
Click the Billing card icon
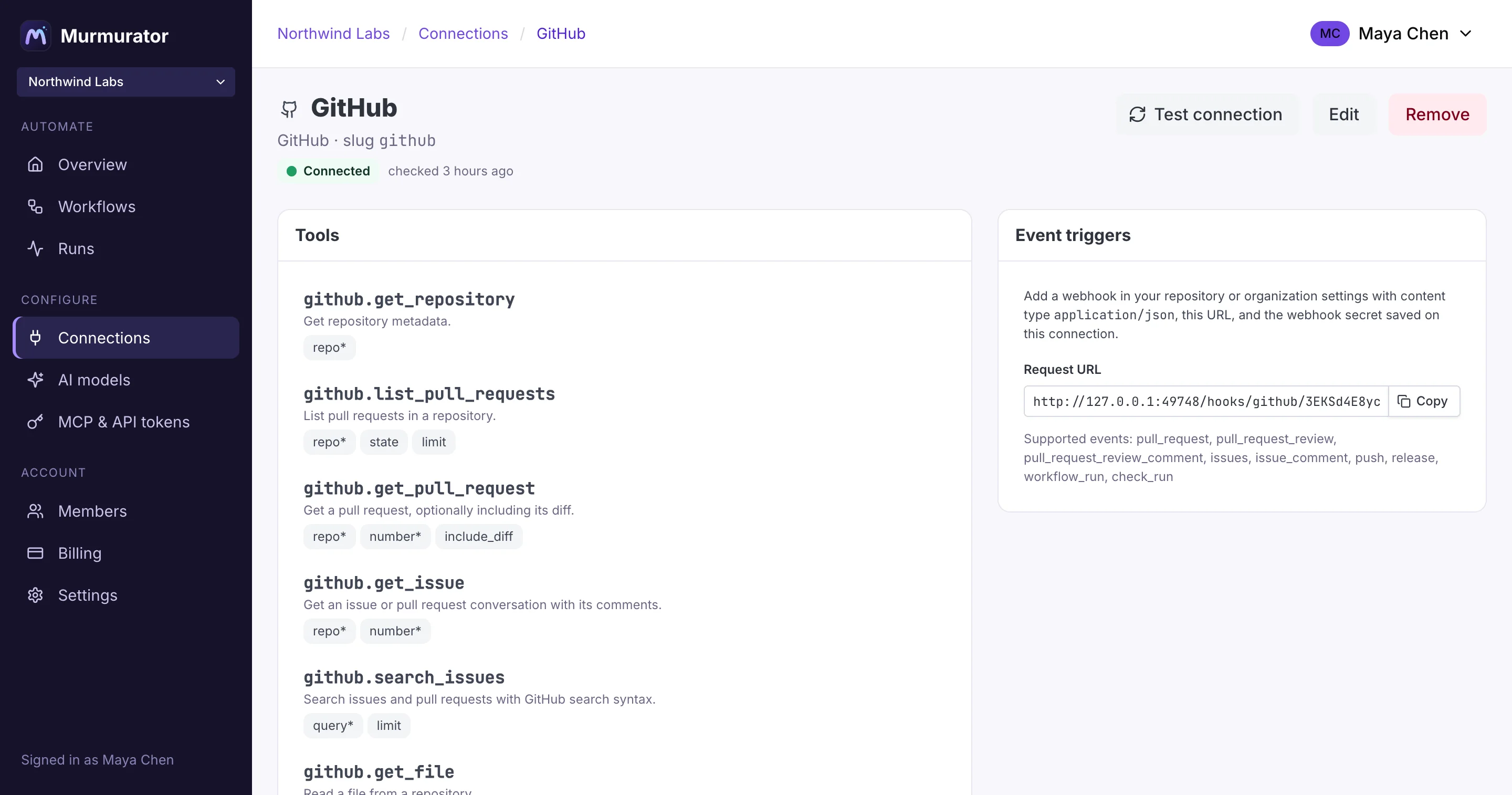(35, 553)
